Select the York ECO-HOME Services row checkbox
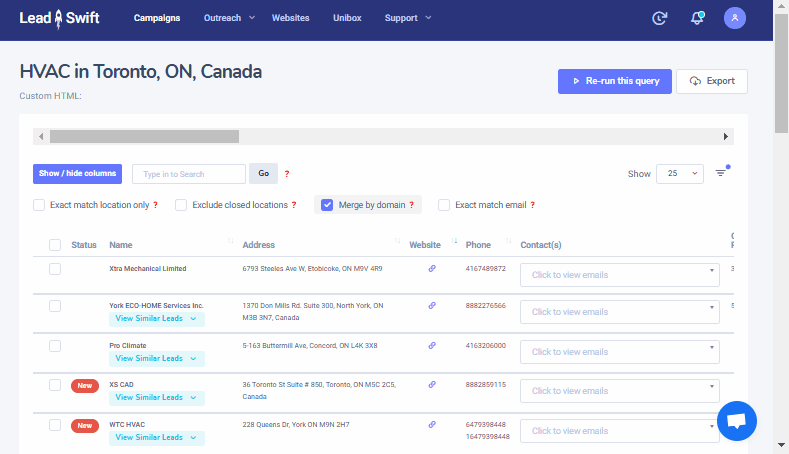This screenshot has width=789, height=454. (x=55, y=306)
